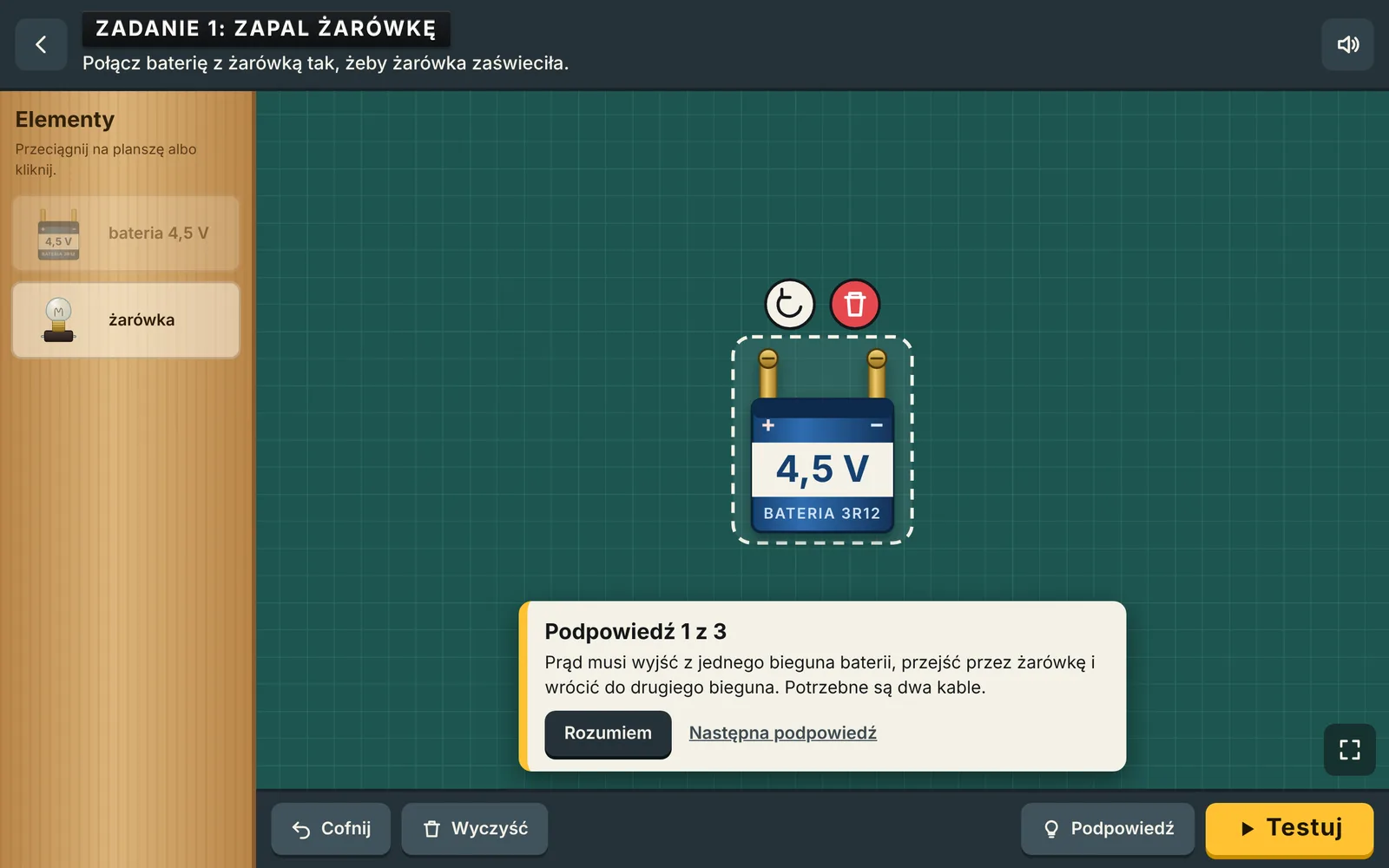Click the greyed bateria 4,5 V element card
This screenshot has width=1389, height=868.
click(x=126, y=233)
